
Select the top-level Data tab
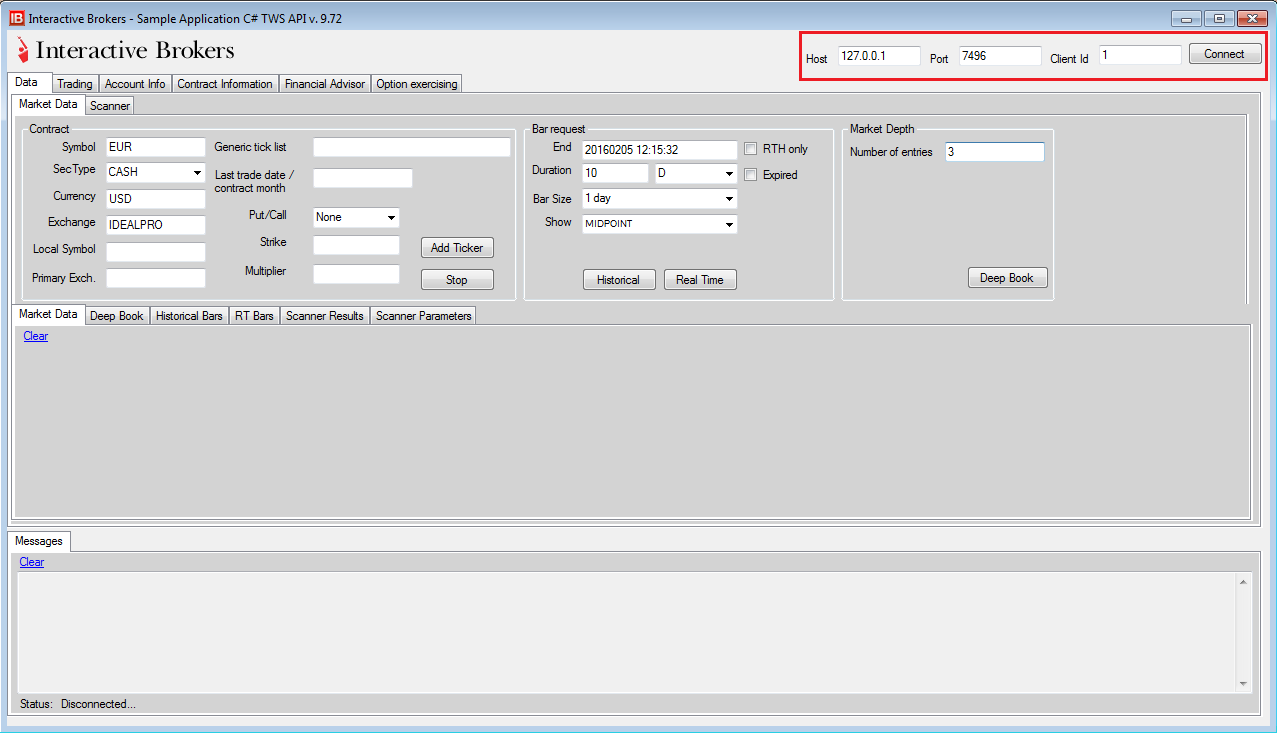28,82
